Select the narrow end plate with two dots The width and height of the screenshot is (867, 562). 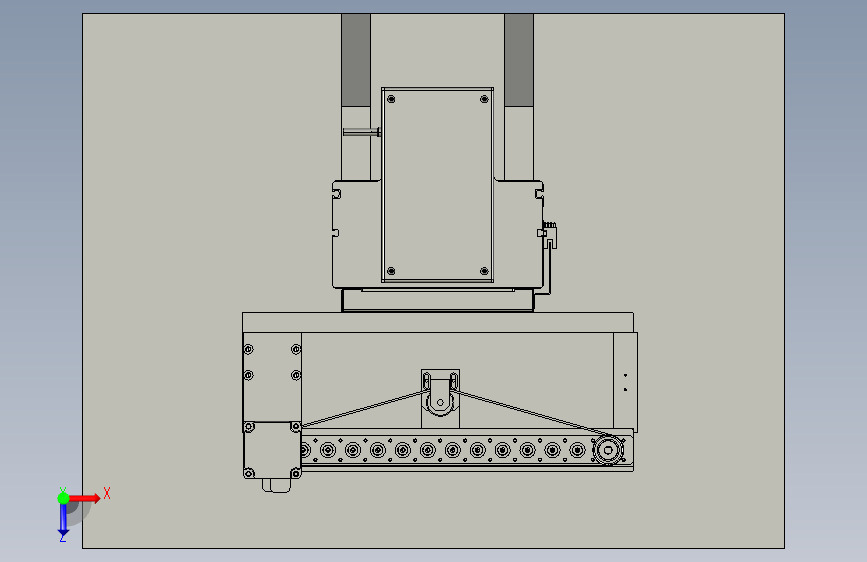625,382
